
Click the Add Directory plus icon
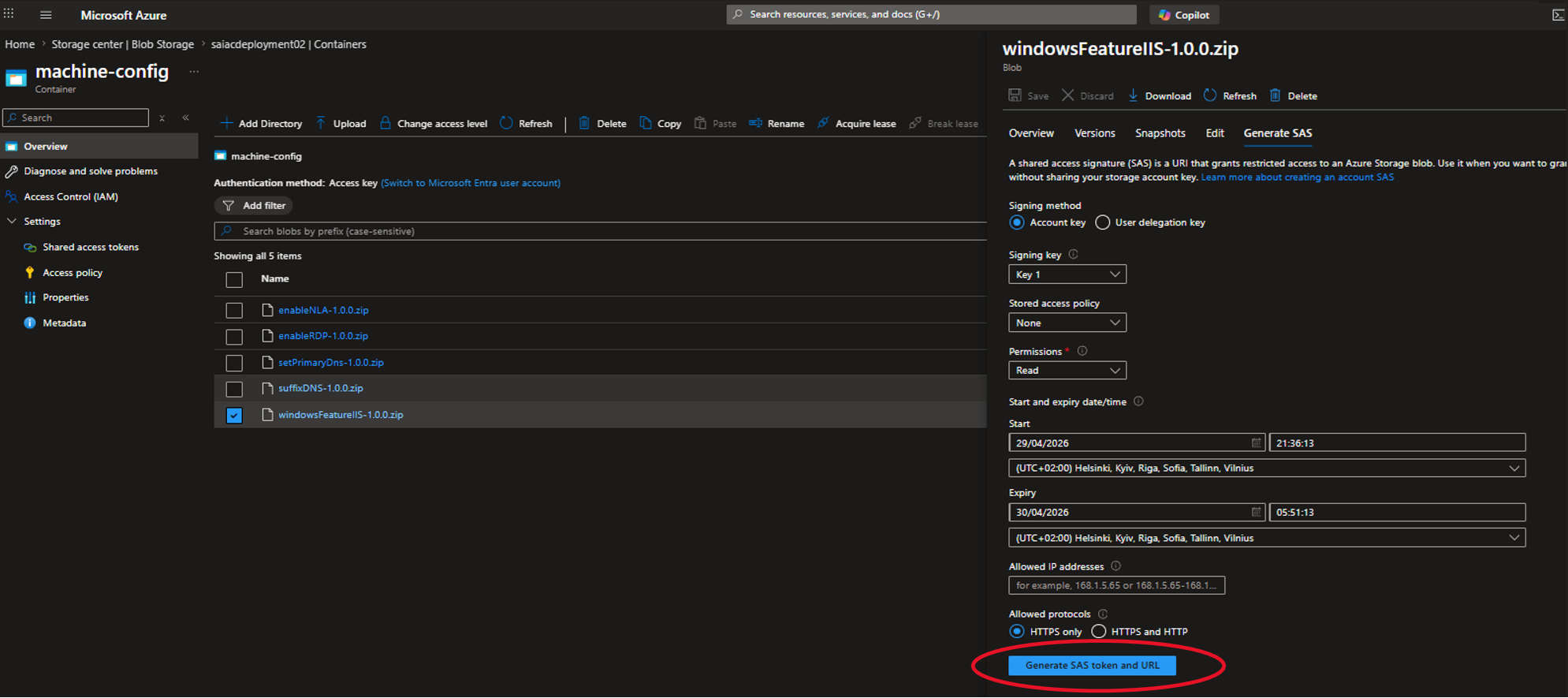click(x=226, y=123)
